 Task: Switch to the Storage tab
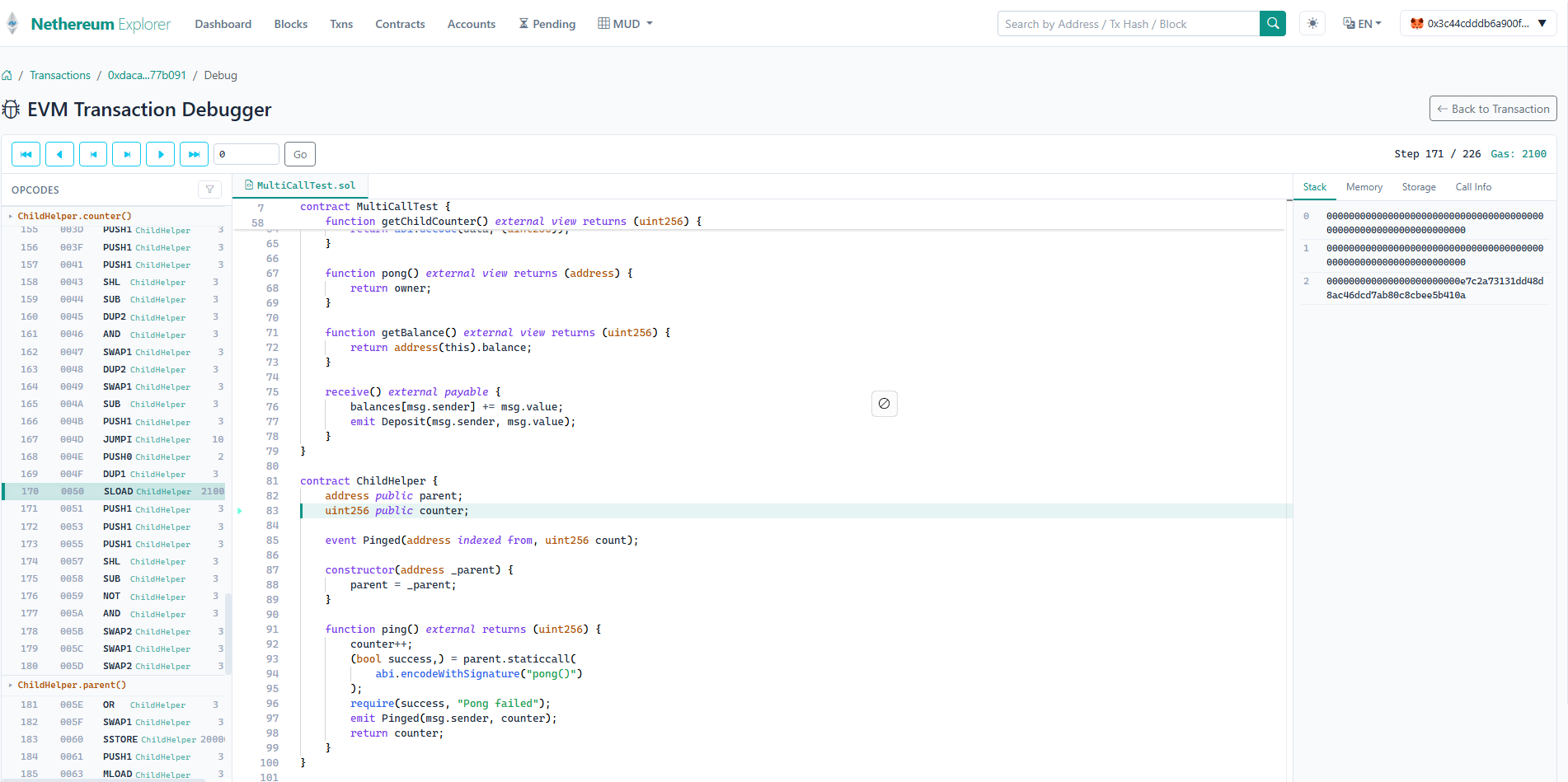(x=1419, y=186)
